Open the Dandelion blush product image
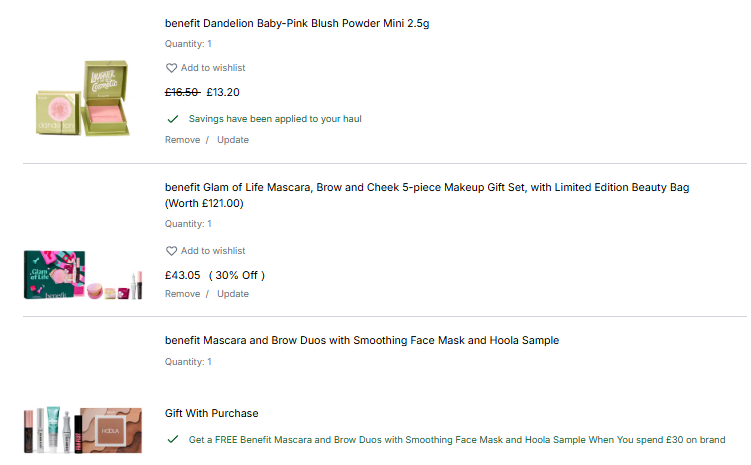This screenshot has width=751, height=465. coord(82,90)
